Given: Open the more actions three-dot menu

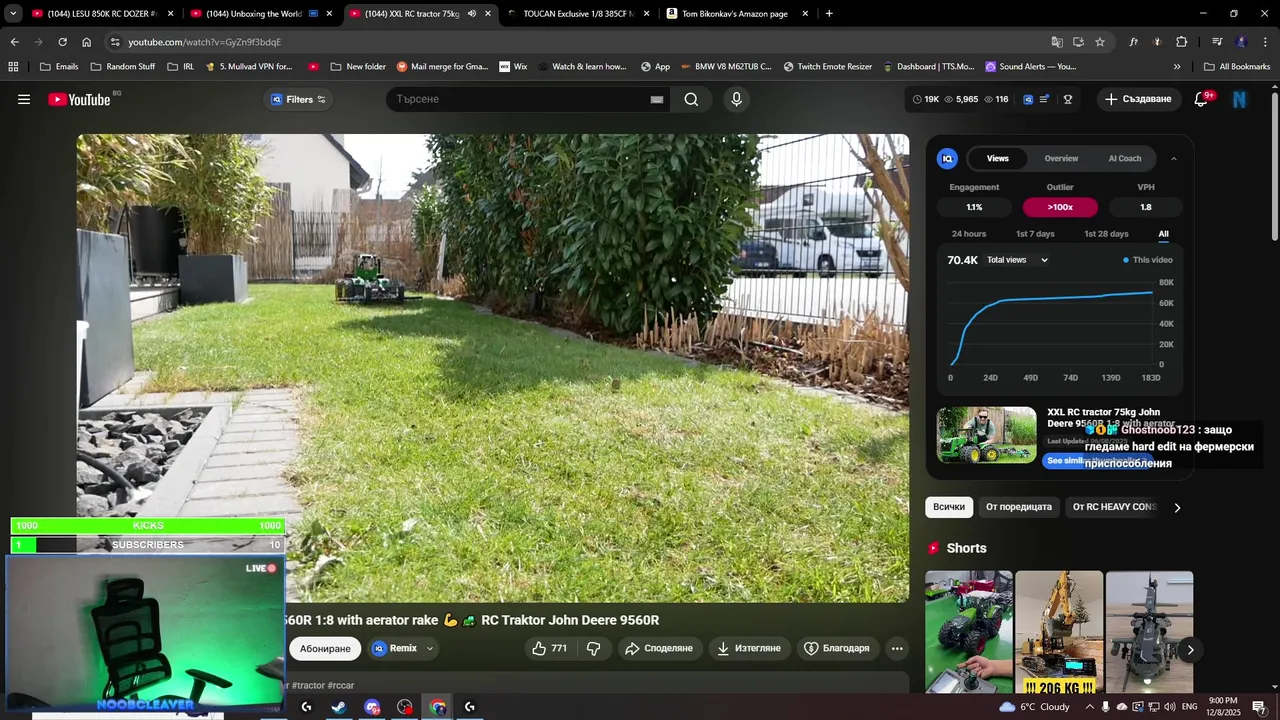Looking at the screenshot, I should (x=897, y=648).
